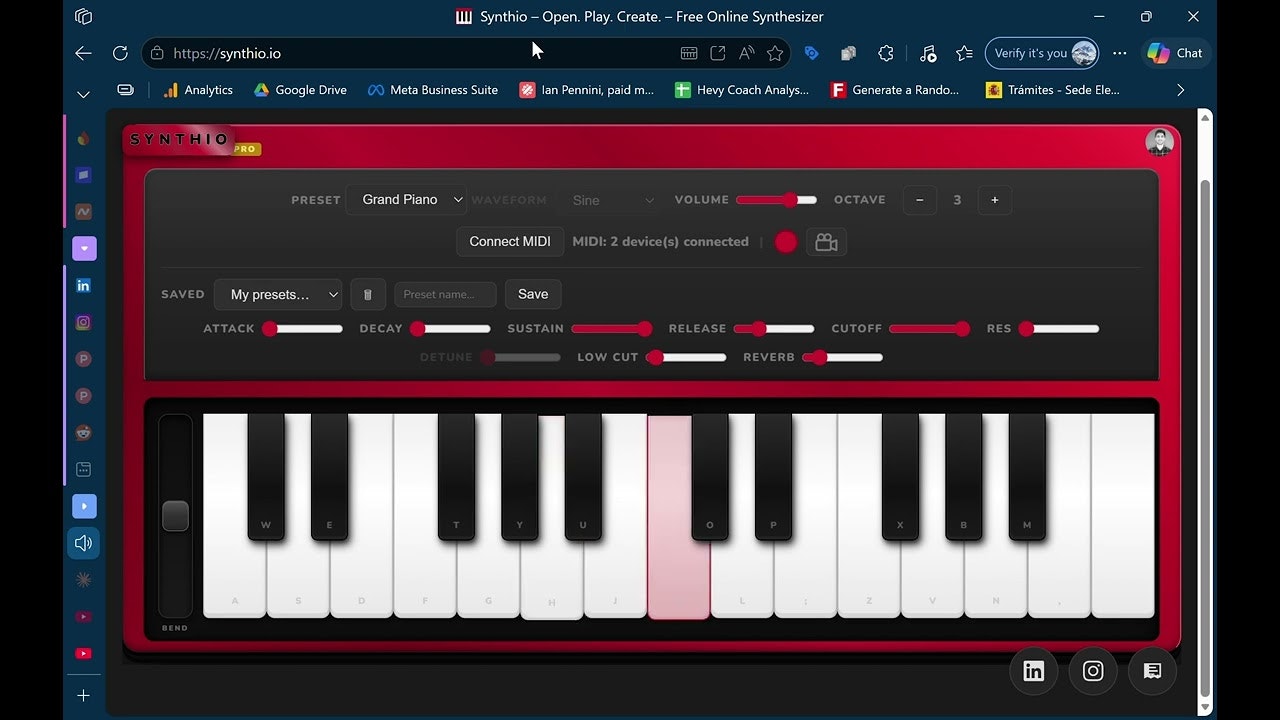Click the Sustain slider
This screenshot has height=720, width=1280.
pos(611,329)
